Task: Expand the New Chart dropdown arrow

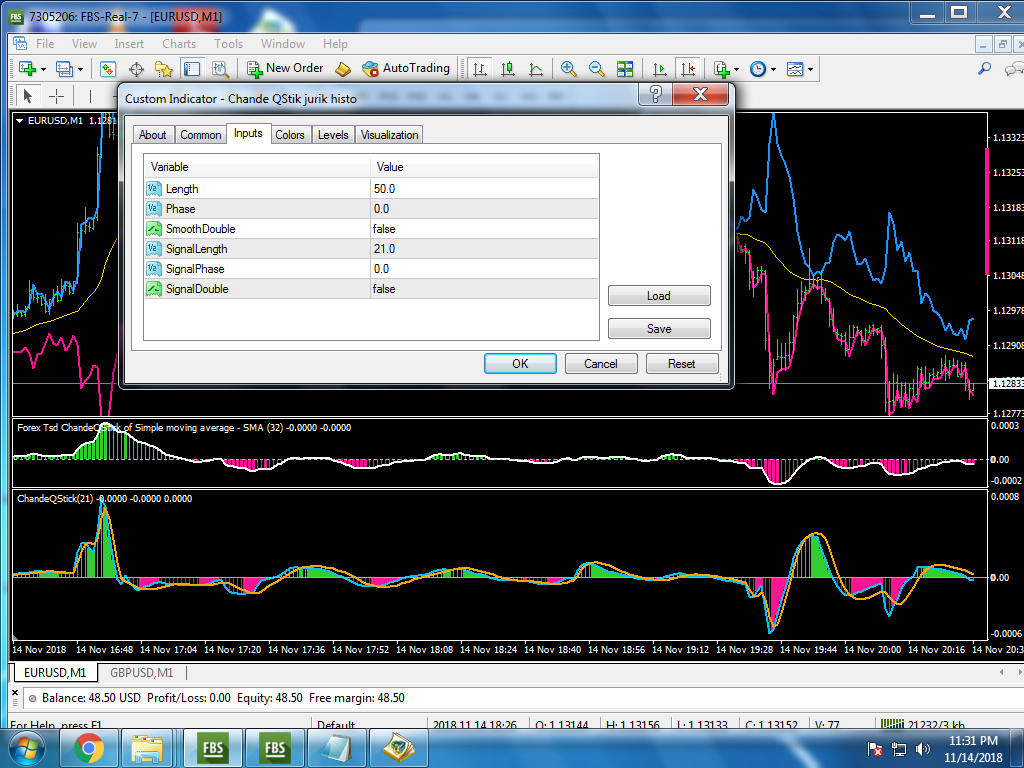Action: (41, 69)
